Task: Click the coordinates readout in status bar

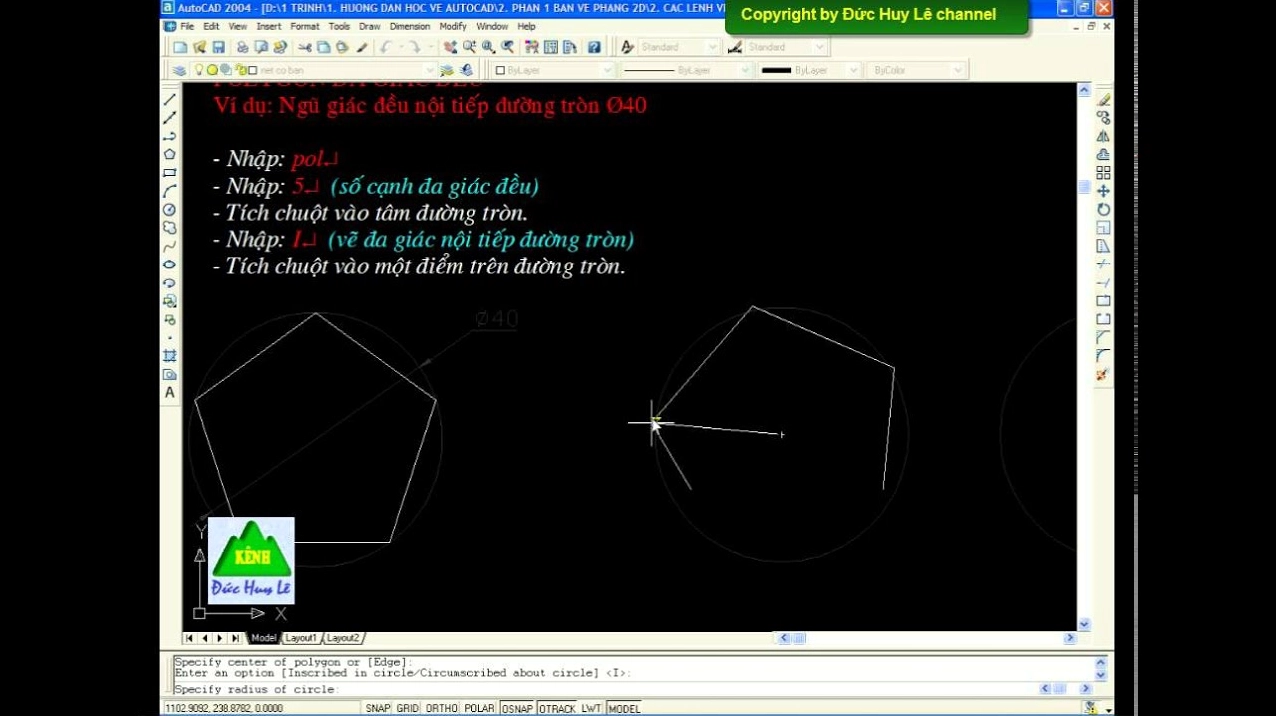Action: coord(223,708)
